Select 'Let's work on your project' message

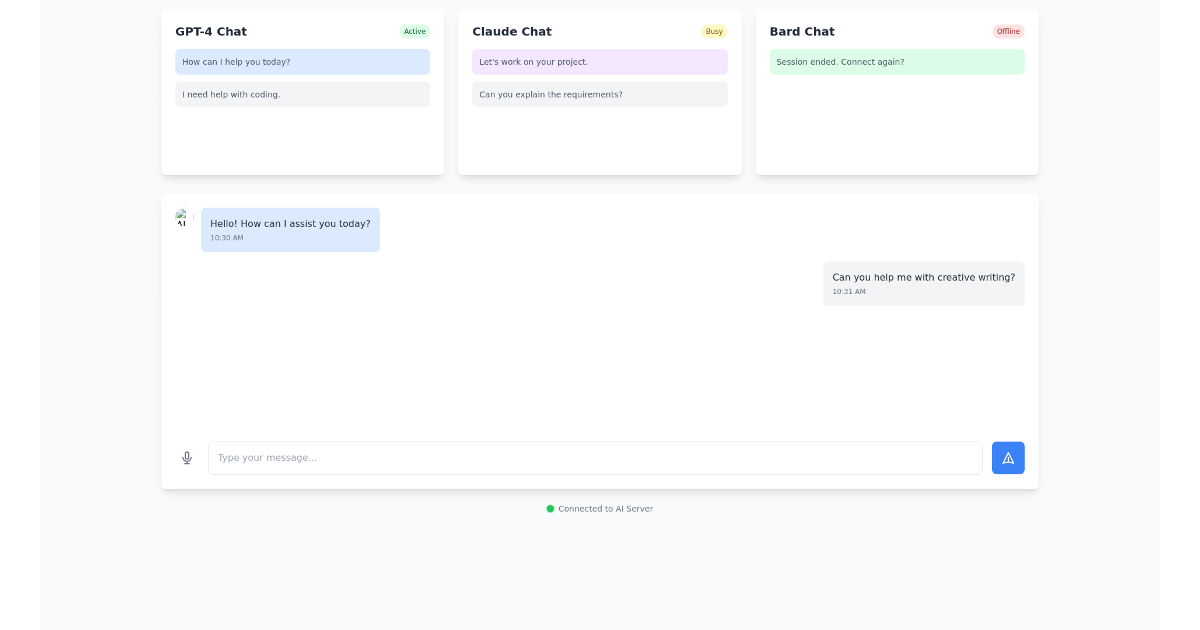click(599, 62)
